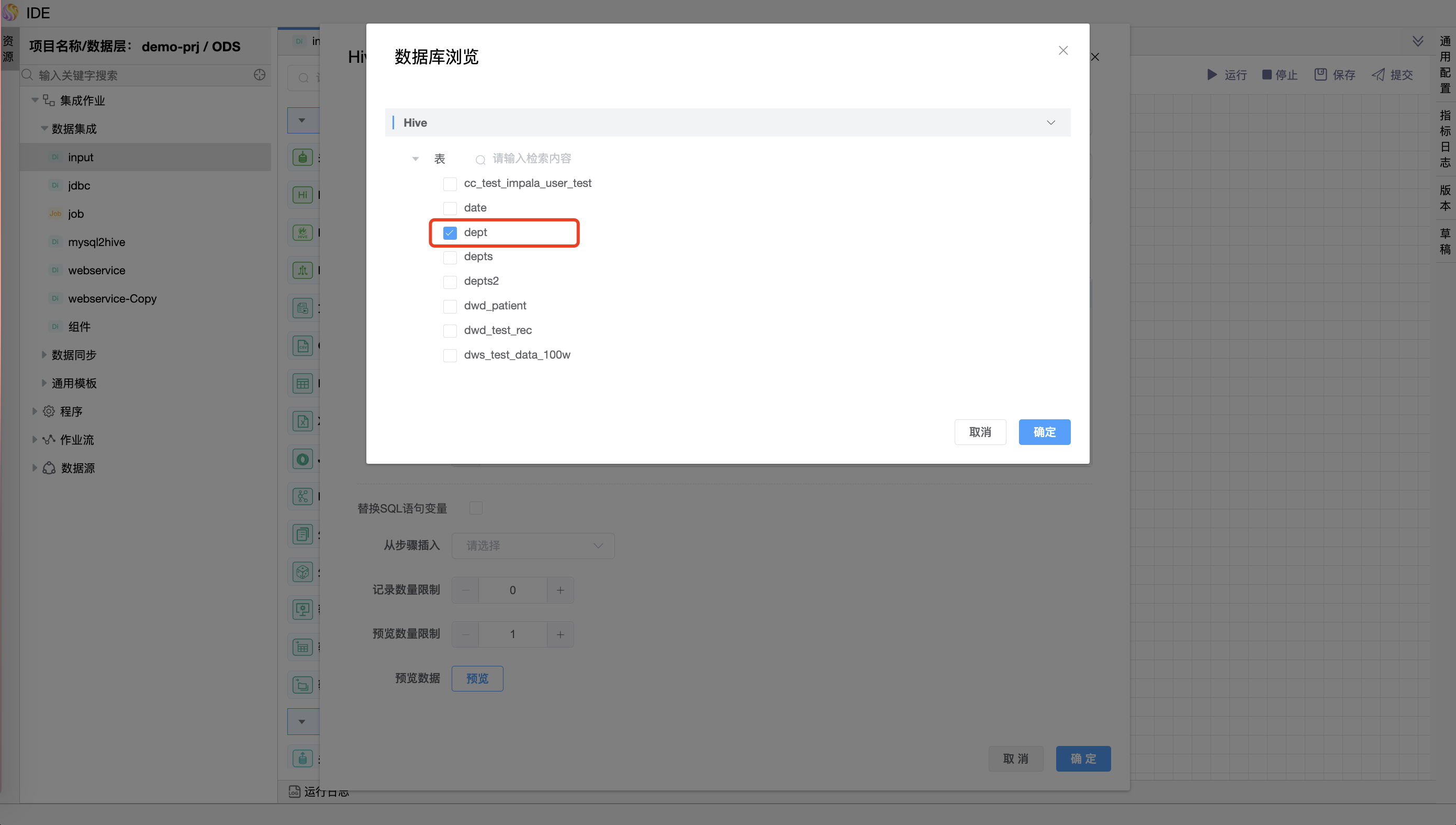Click the 记录数量限制 increment stepper
The height and width of the screenshot is (825, 1456).
click(x=560, y=590)
